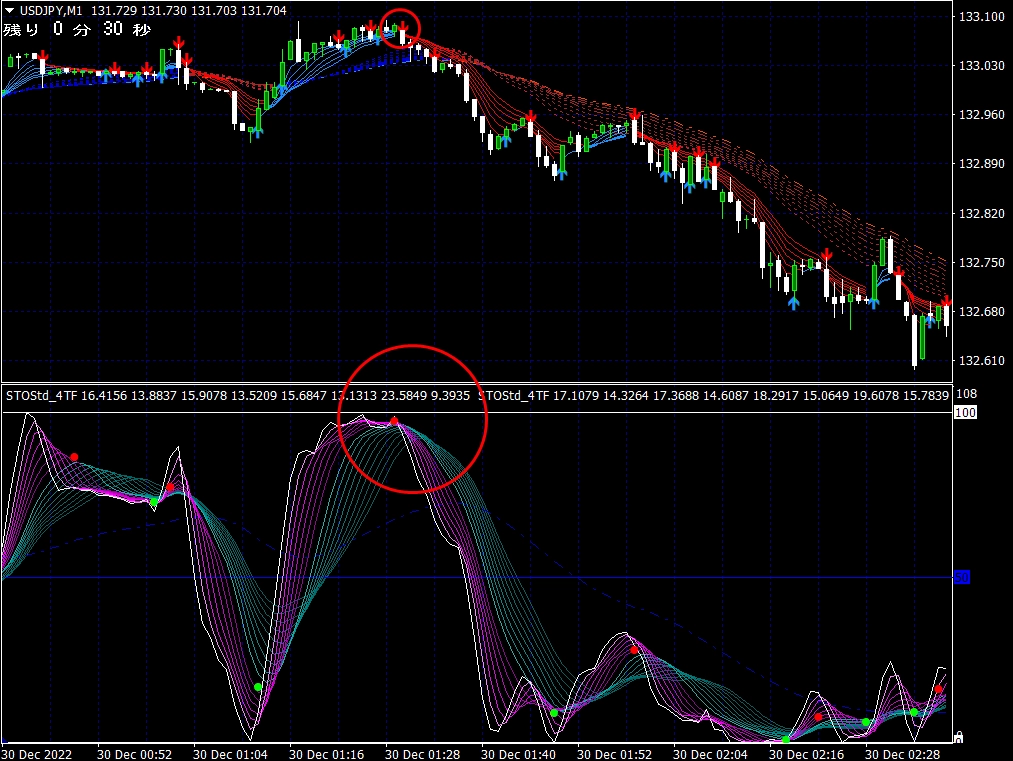Select the blue level box on indicator scale
1013x761 pixels.
point(962,577)
